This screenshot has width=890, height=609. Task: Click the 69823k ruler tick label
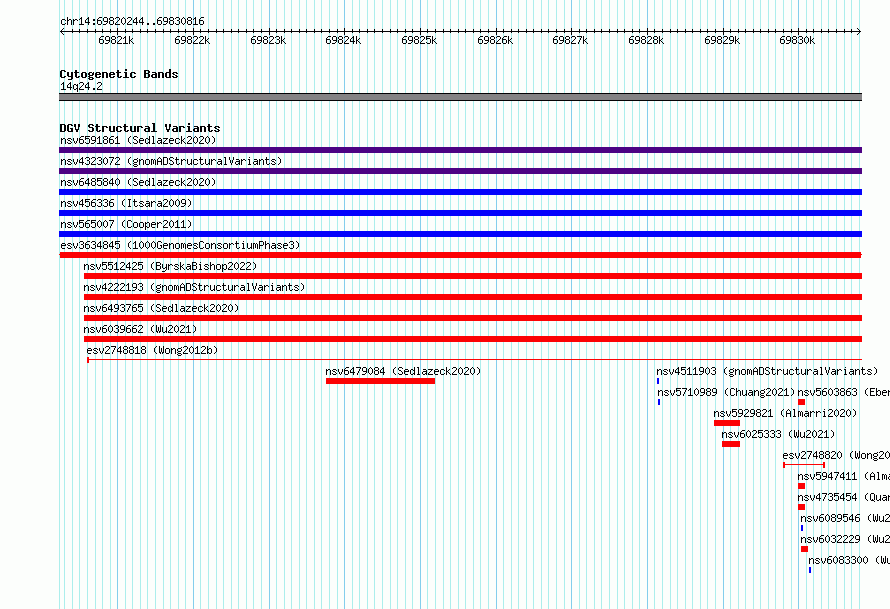(x=268, y=40)
